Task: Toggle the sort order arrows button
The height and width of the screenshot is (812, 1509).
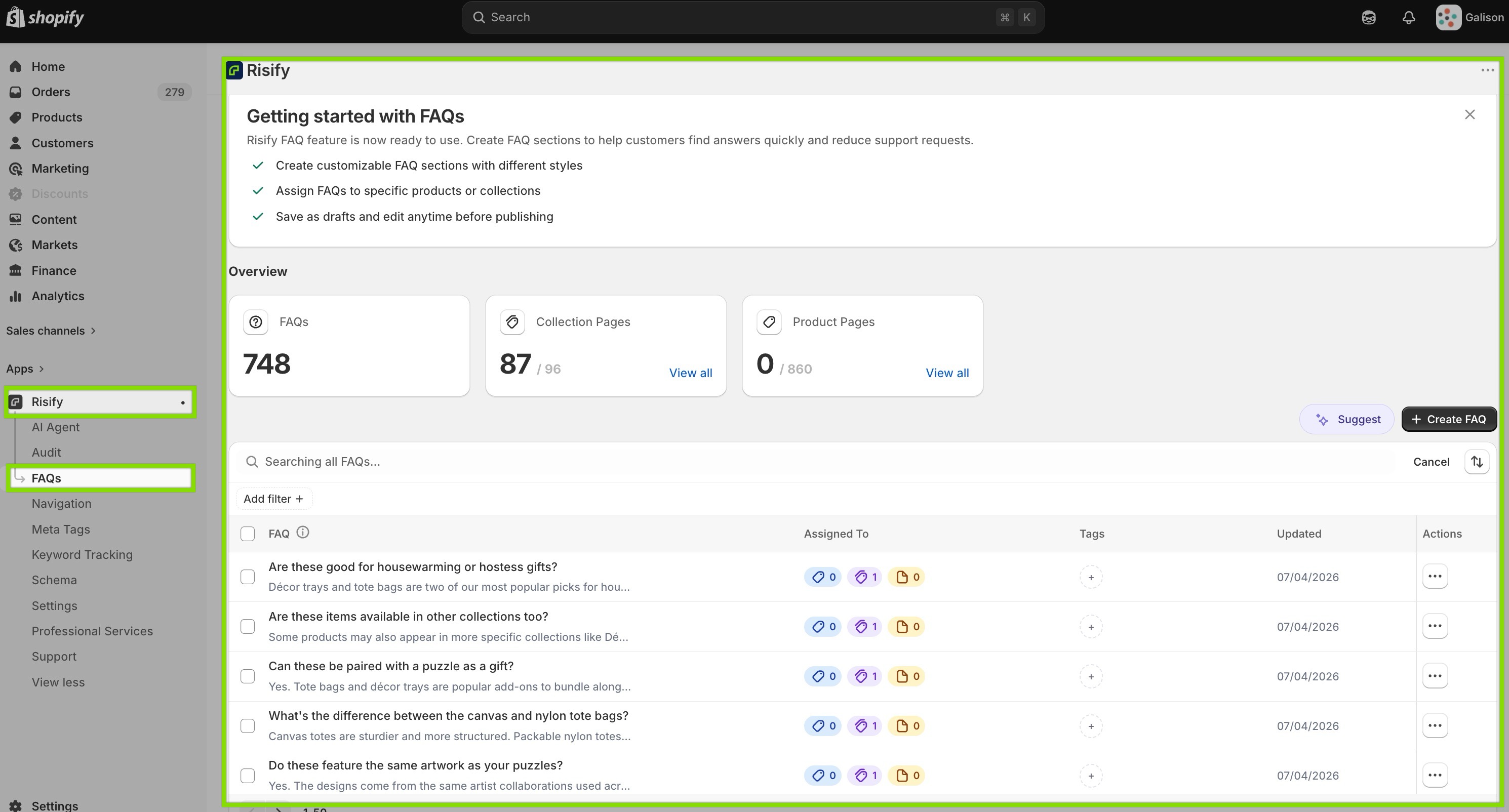Action: pos(1477,462)
